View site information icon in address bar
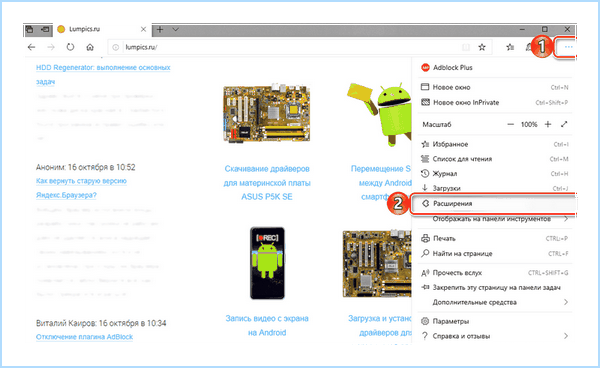Viewport: 600px width, 368px height. (x=116, y=47)
